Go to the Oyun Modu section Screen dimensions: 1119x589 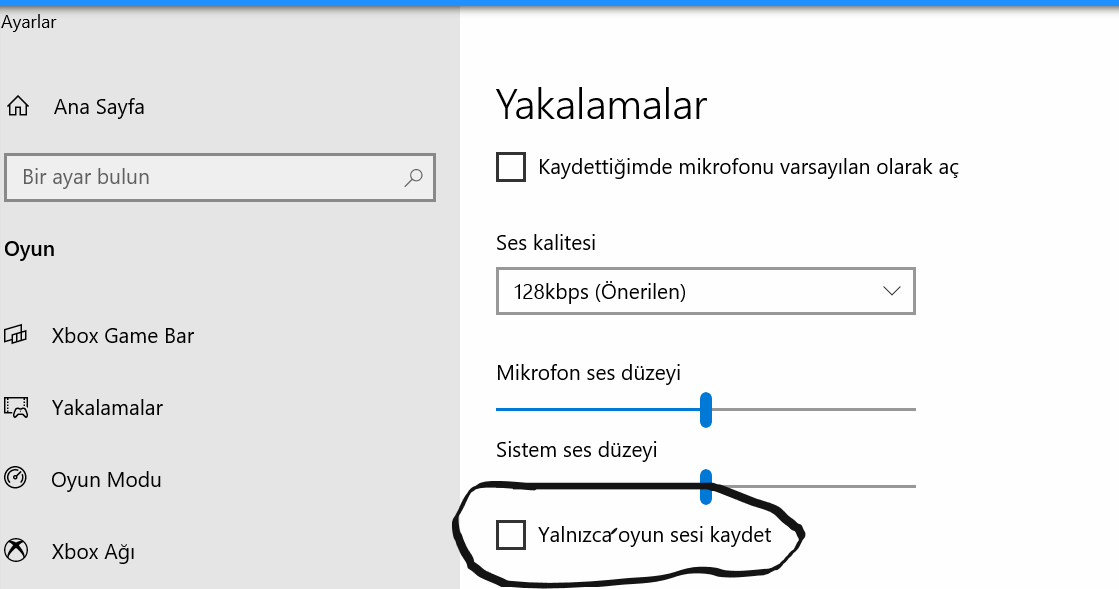(x=106, y=480)
